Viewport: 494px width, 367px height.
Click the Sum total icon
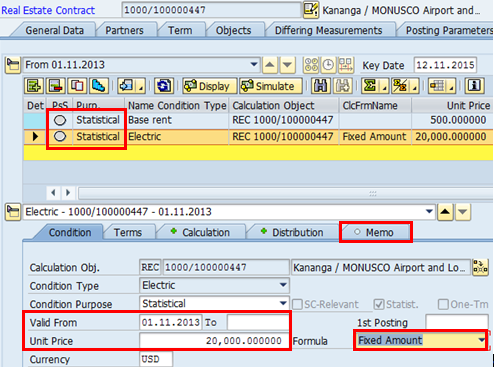point(370,86)
